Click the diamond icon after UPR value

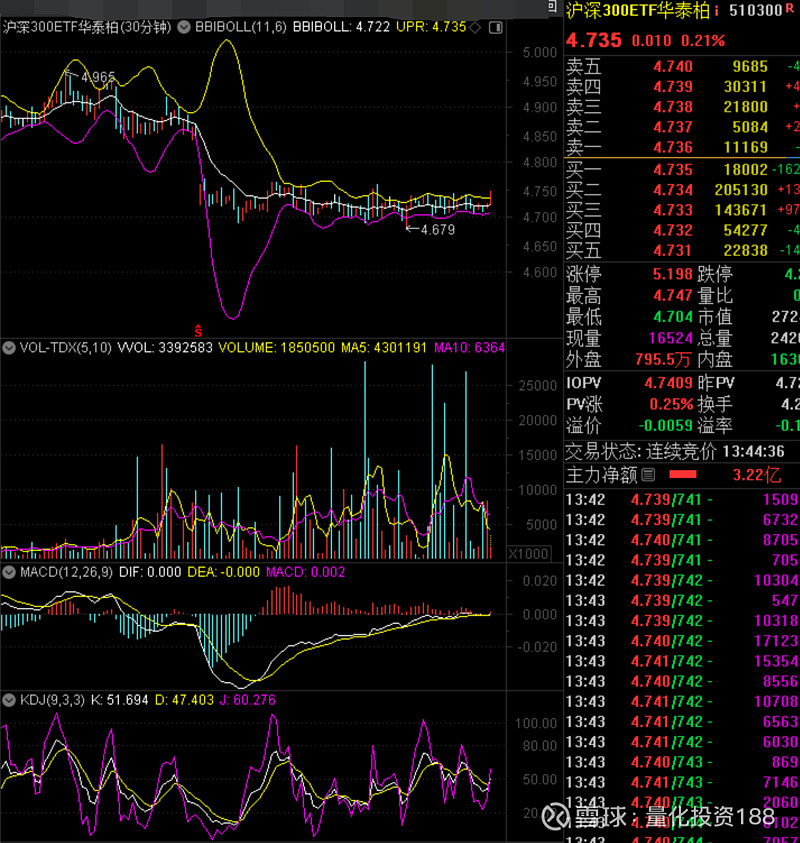(x=475, y=27)
